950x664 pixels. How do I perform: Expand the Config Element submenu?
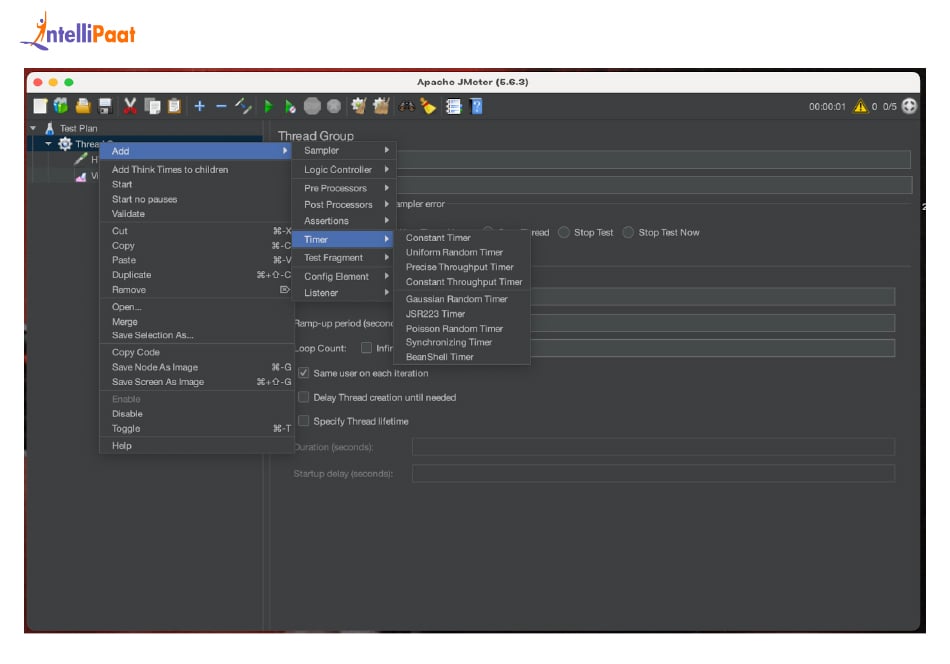[344, 277]
